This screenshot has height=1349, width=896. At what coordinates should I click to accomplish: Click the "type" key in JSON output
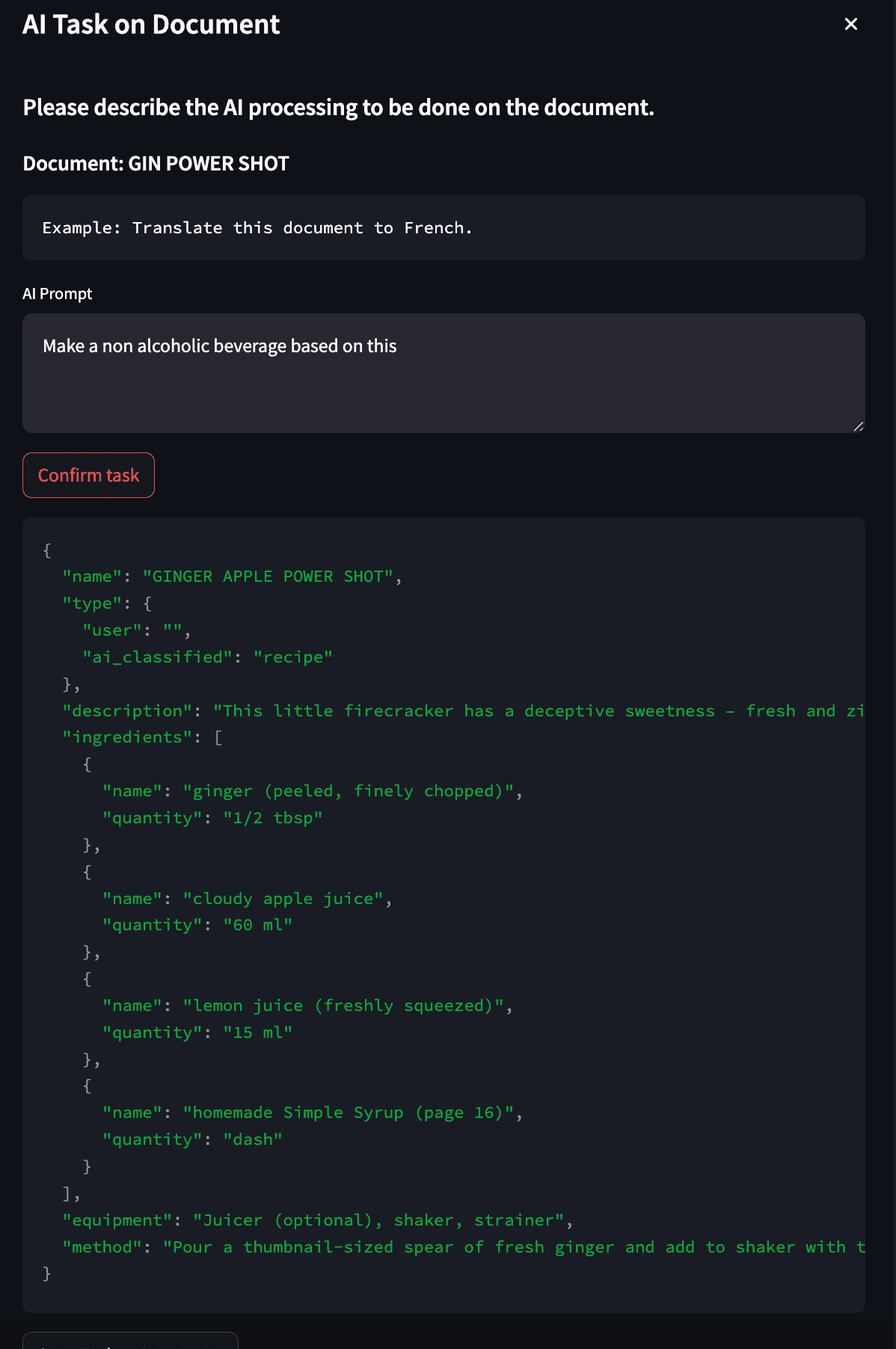click(92, 603)
